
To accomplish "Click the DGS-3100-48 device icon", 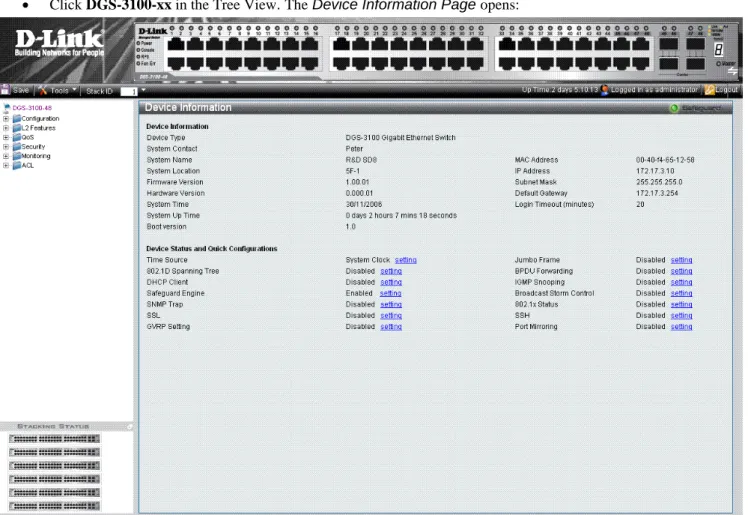I will point(7,108).
